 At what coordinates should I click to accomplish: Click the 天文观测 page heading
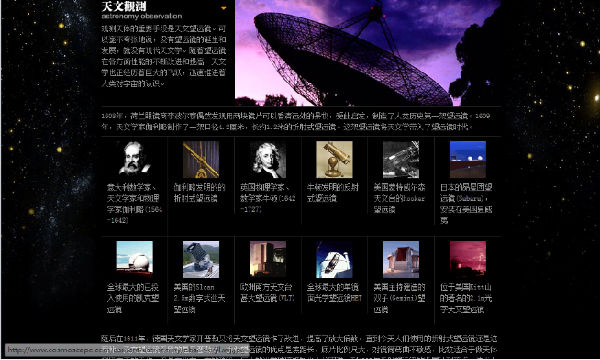tap(124, 6)
